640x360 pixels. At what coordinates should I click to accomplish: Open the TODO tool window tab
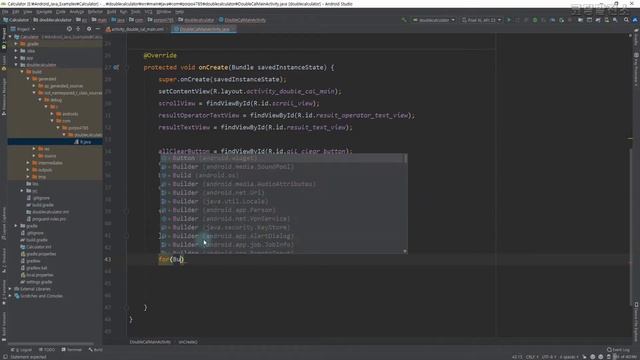click(47, 350)
